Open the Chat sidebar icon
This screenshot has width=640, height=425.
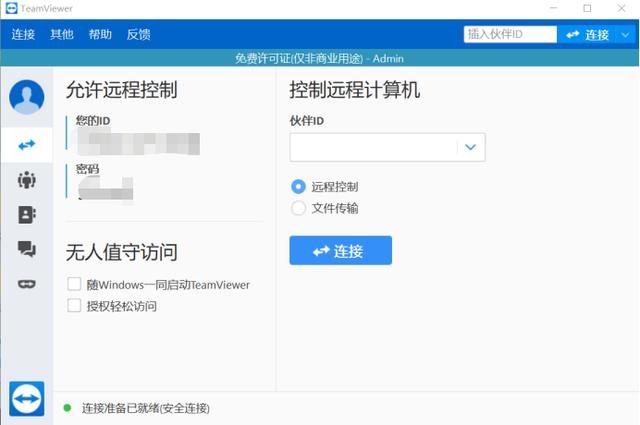27,249
